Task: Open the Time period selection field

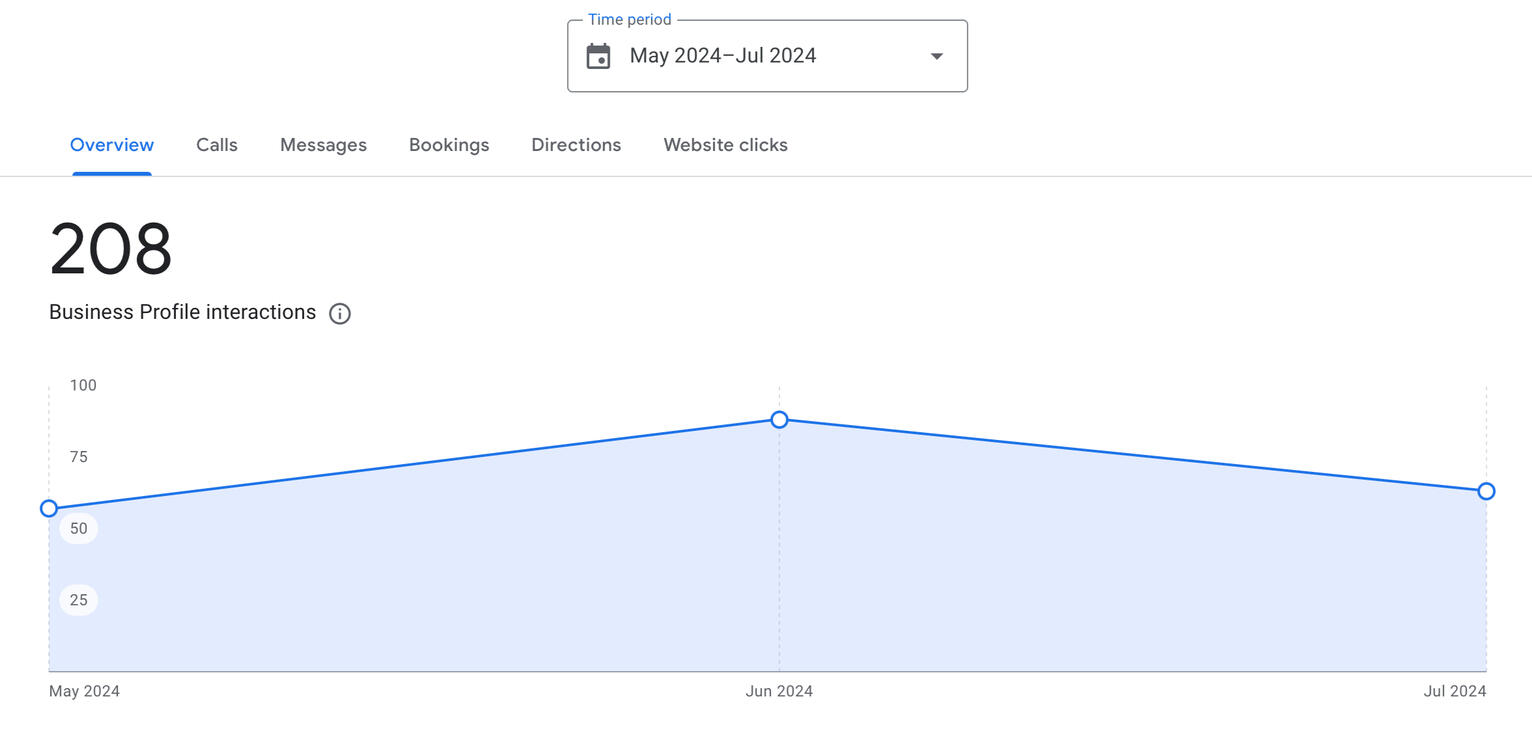Action: tap(767, 56)
